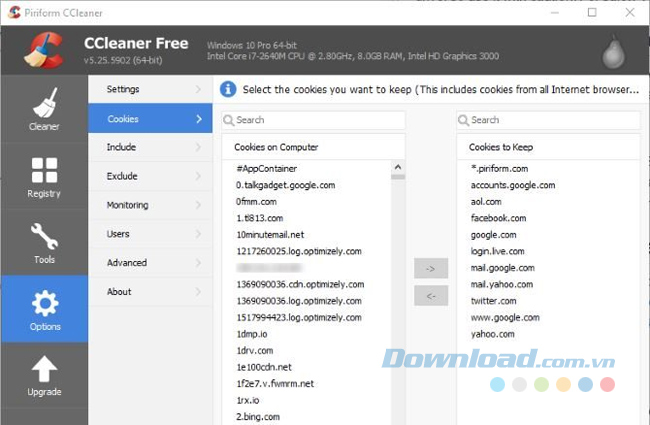Click the chevron beside About

[x=199, y=292]
